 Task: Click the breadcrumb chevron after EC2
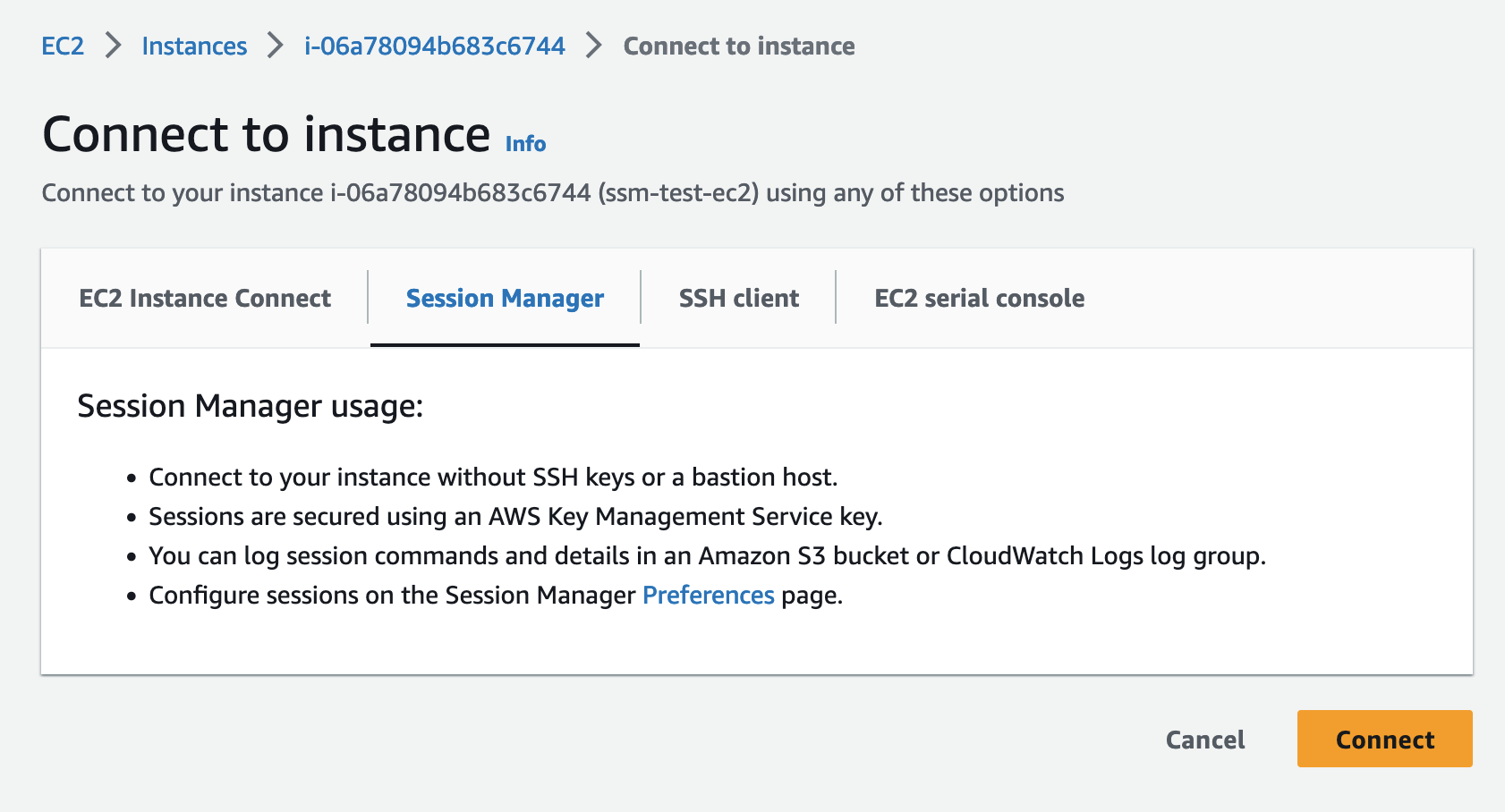coord(113,46)
